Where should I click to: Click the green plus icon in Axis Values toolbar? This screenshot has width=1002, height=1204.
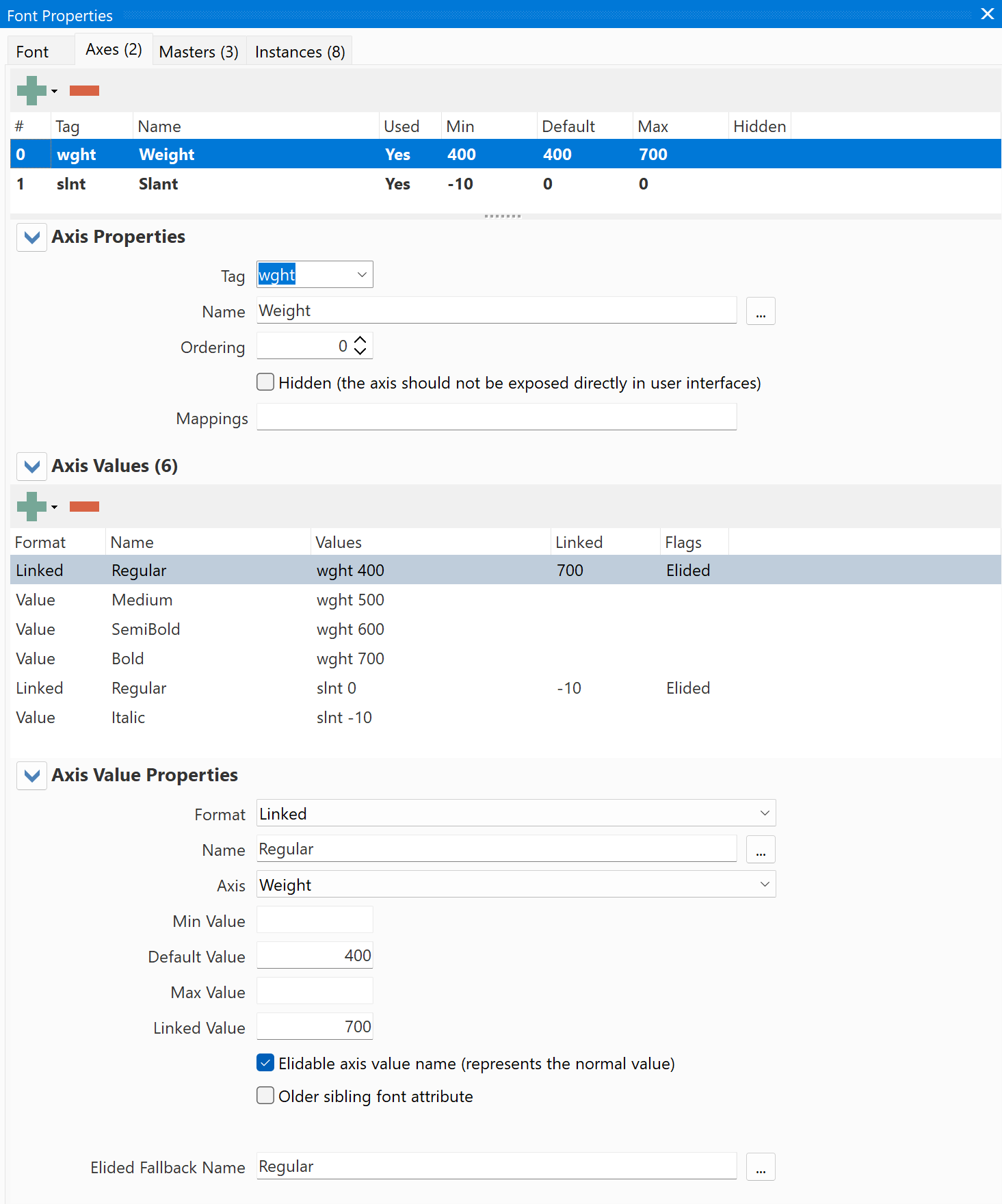(x=31, y=506)
